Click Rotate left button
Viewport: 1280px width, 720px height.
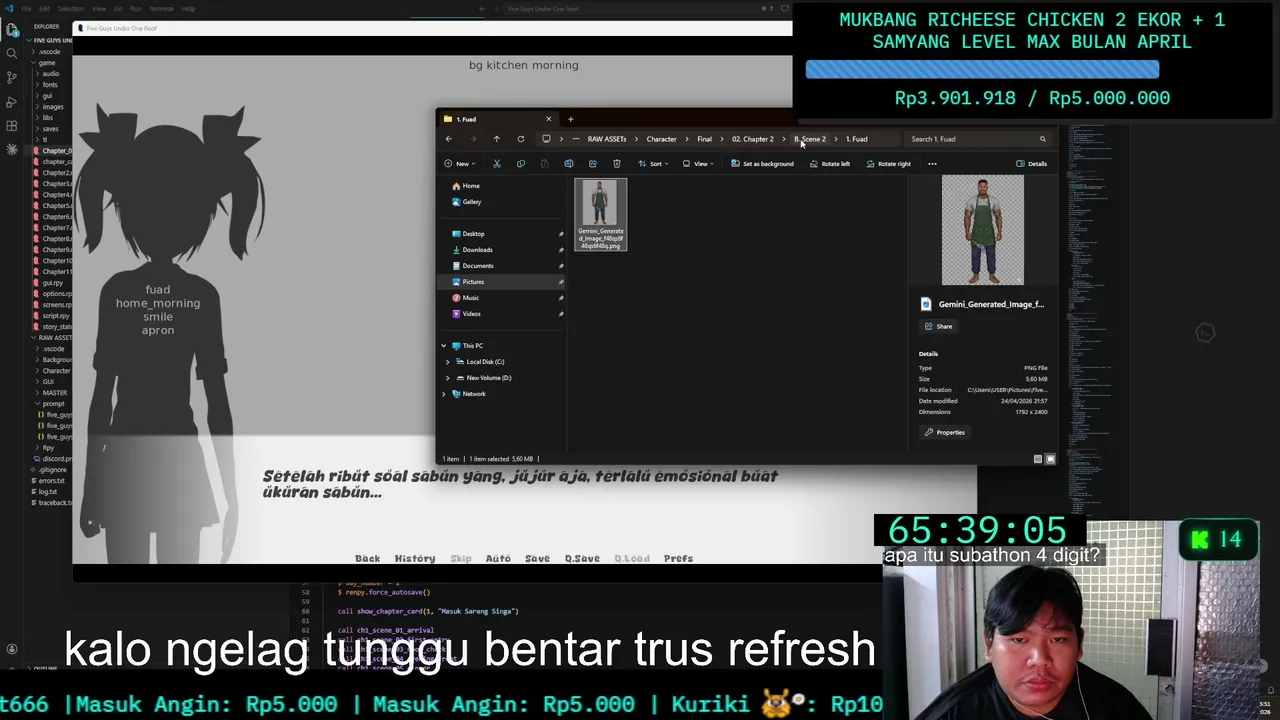[830, 164]
